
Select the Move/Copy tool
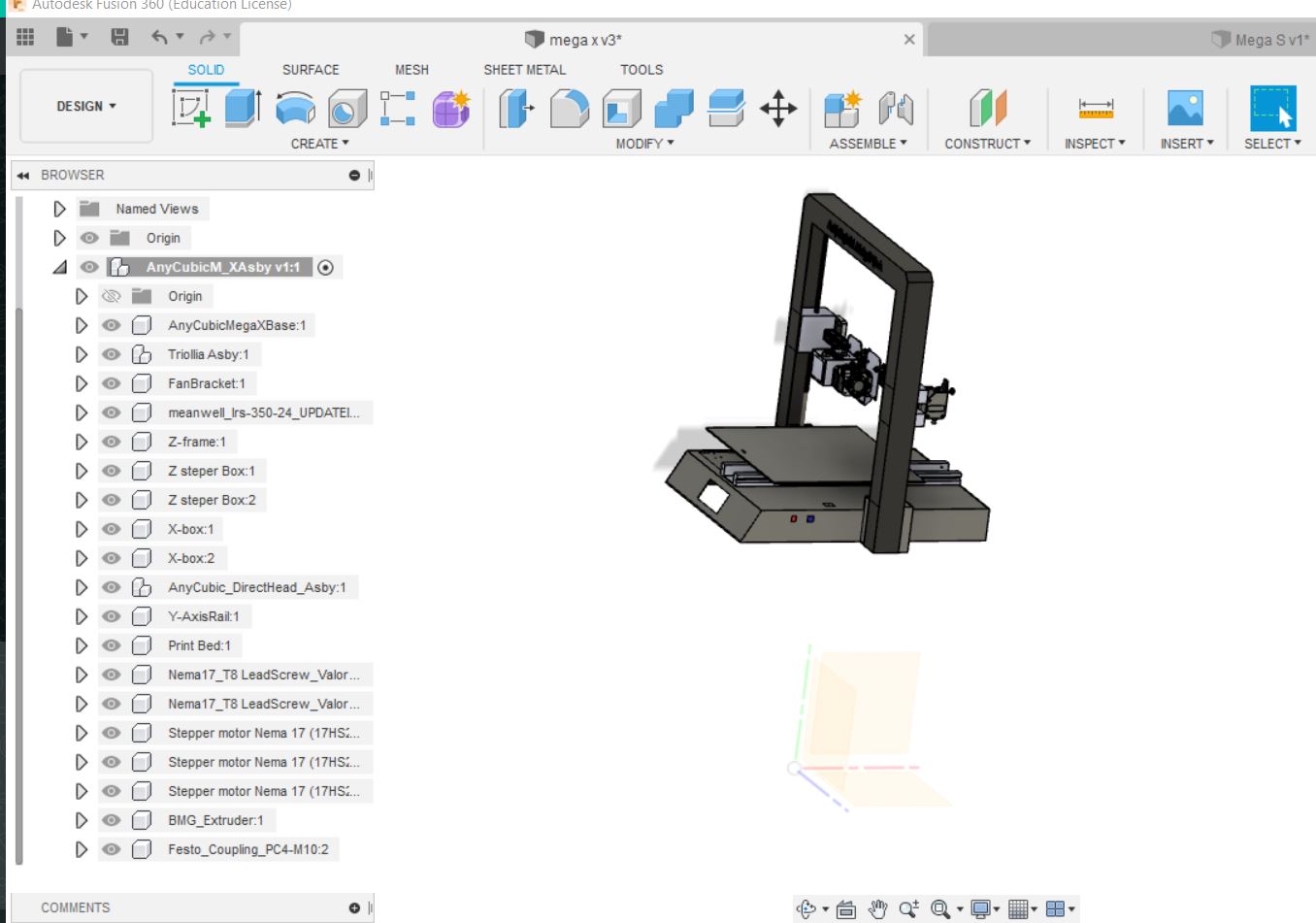point(779,110)
